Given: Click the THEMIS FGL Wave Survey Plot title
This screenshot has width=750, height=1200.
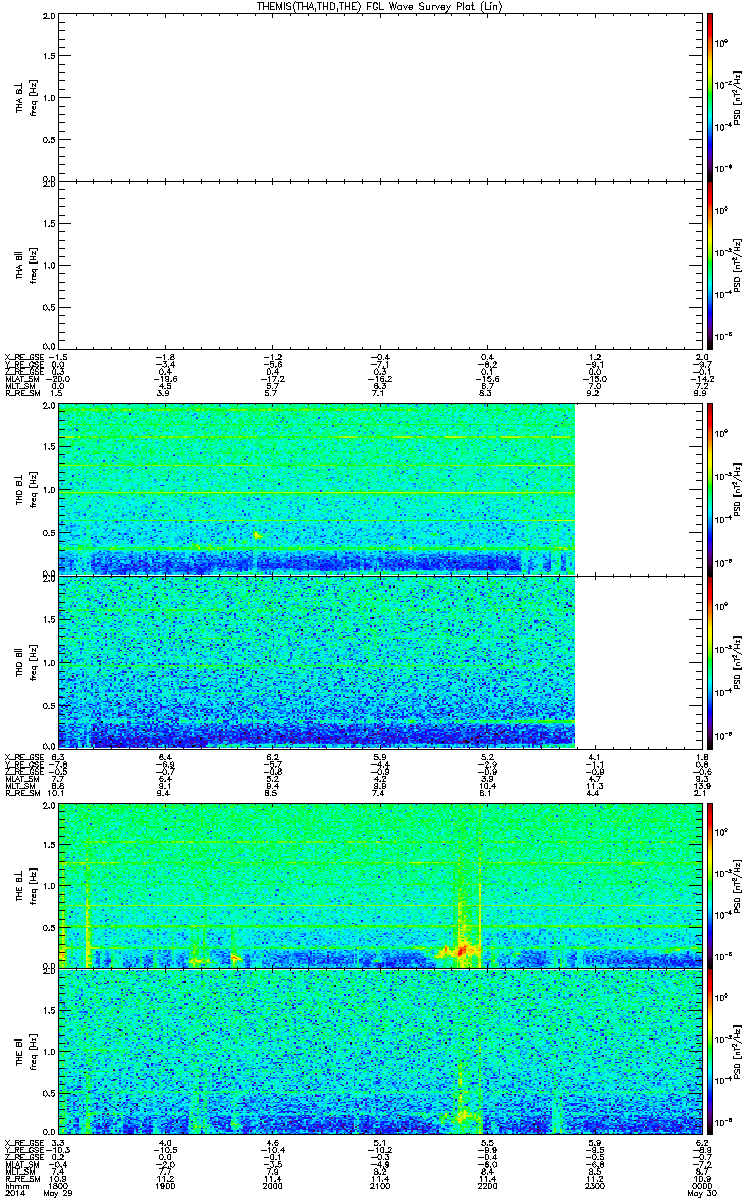Looking at the screenshot, I should click(380, 6).
